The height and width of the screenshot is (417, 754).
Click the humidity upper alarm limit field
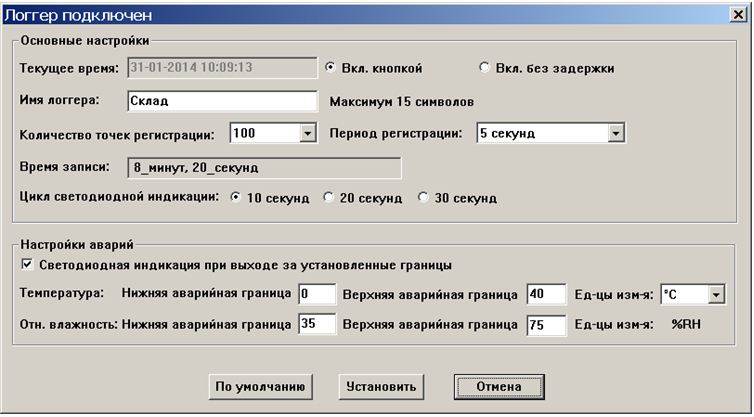(546, 326)
